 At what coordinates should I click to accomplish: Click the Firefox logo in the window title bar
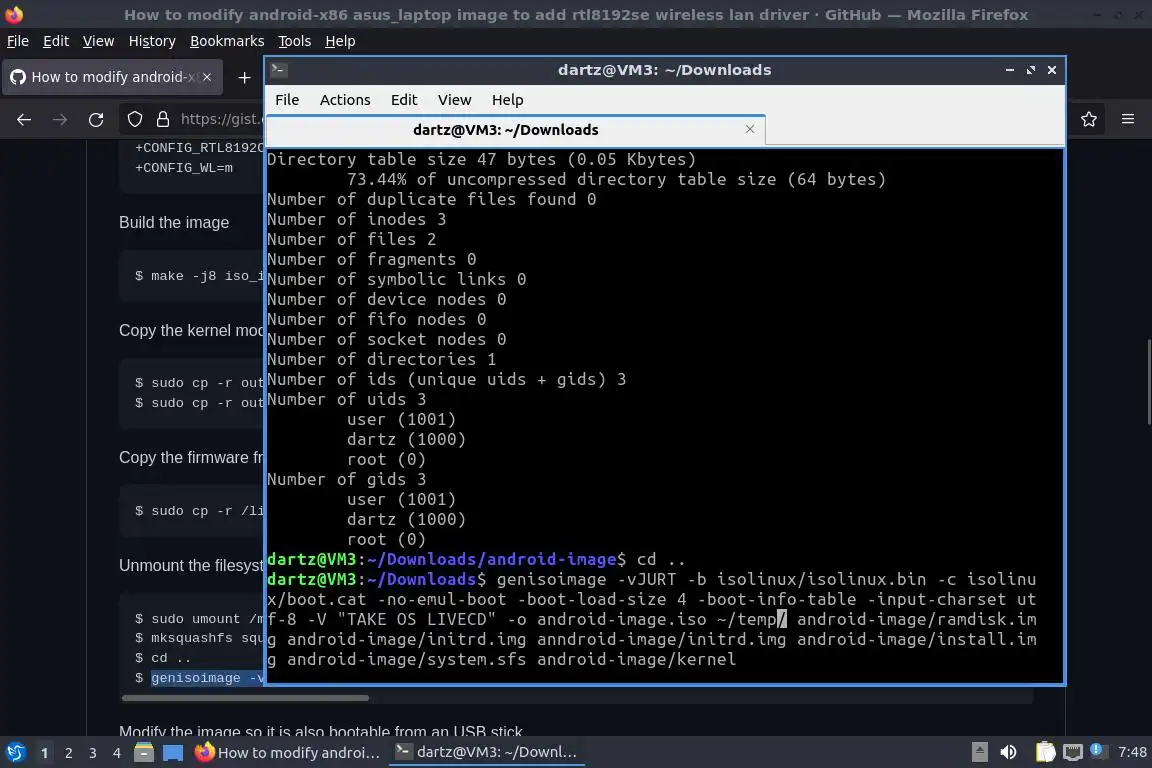pos(14,14)
